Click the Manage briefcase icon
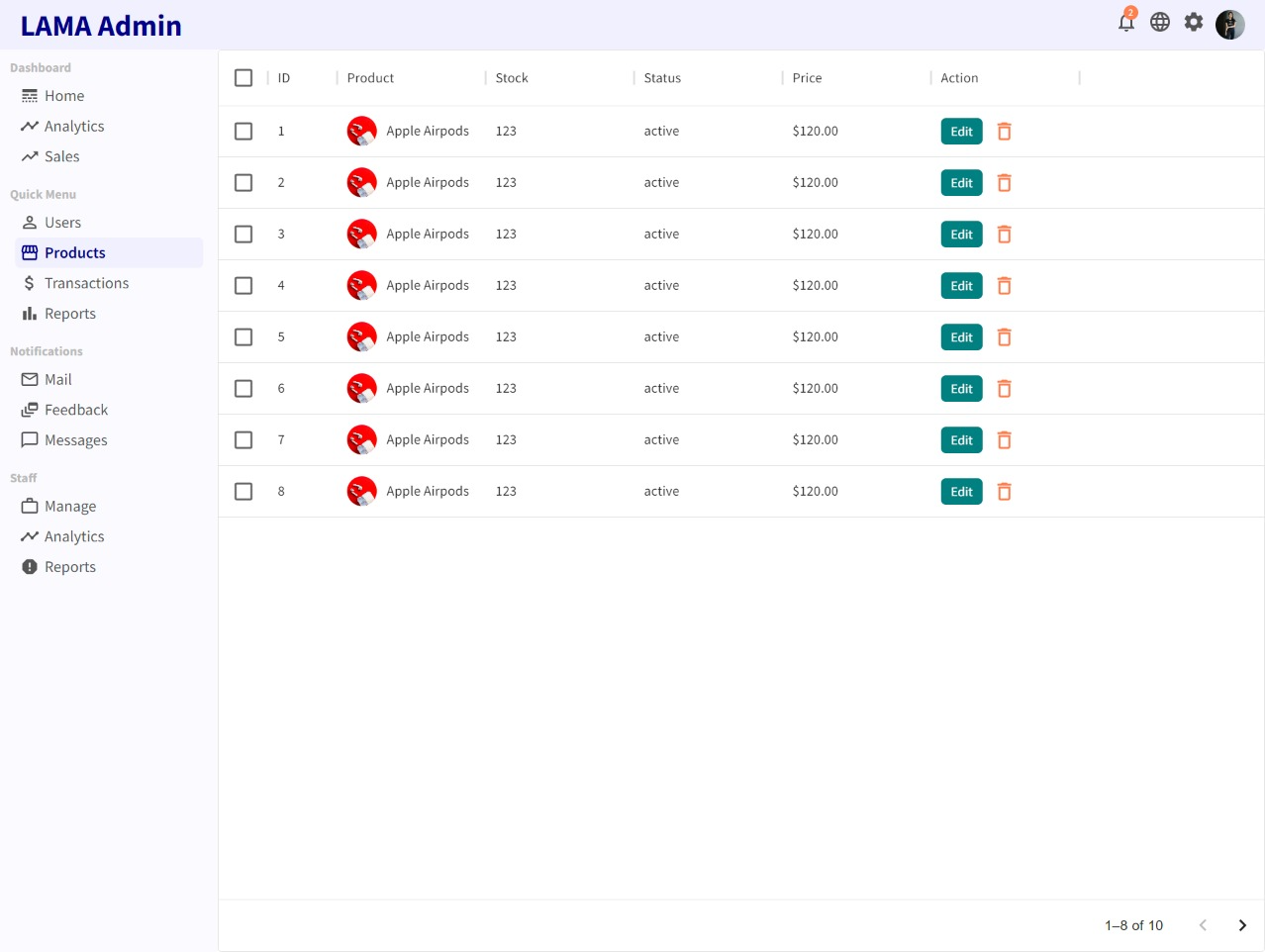The image size is (1265, 952). click(30, 506)
